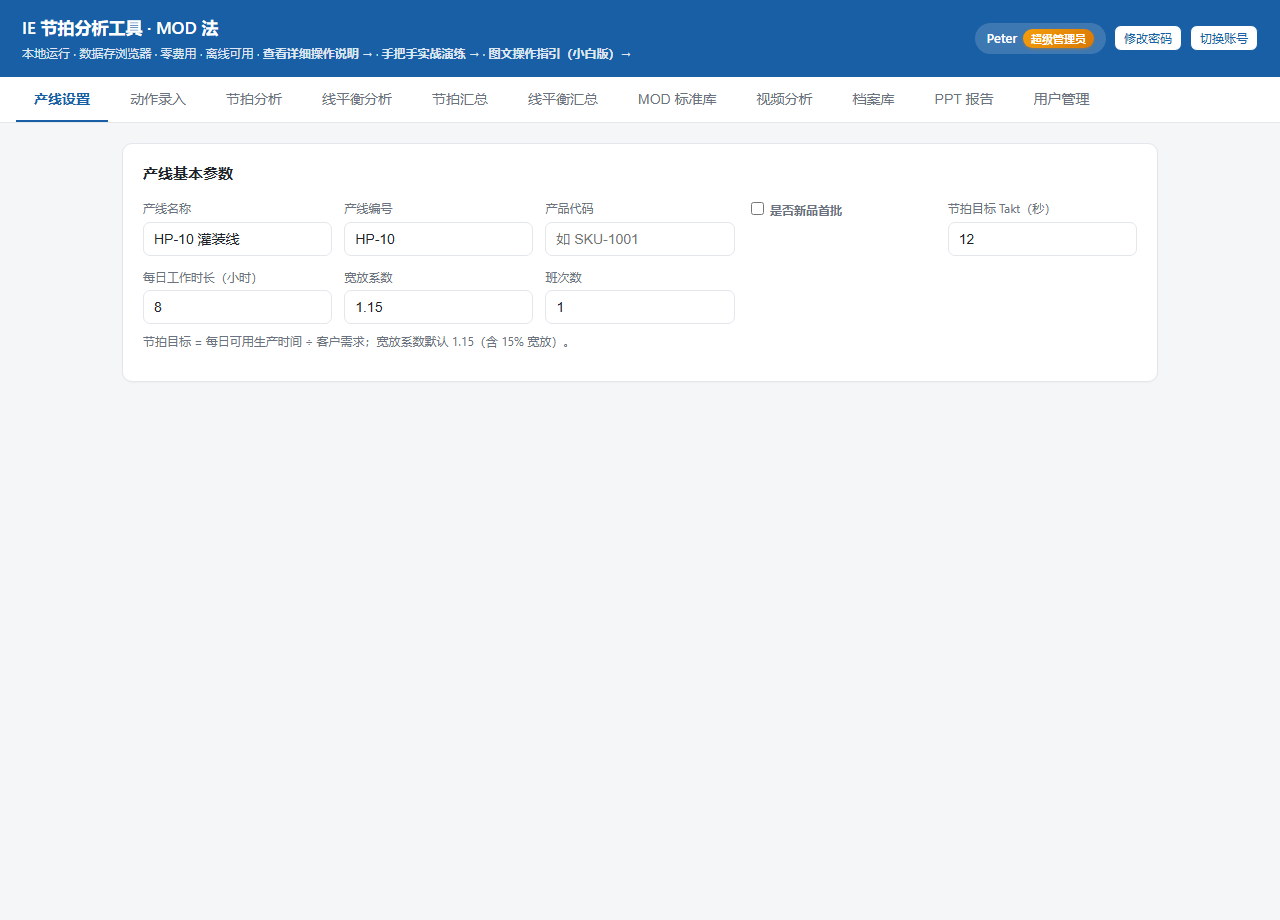Click the 产品代码 input field
Screen dimensions: 1280x920
click(x=640, y=239)
